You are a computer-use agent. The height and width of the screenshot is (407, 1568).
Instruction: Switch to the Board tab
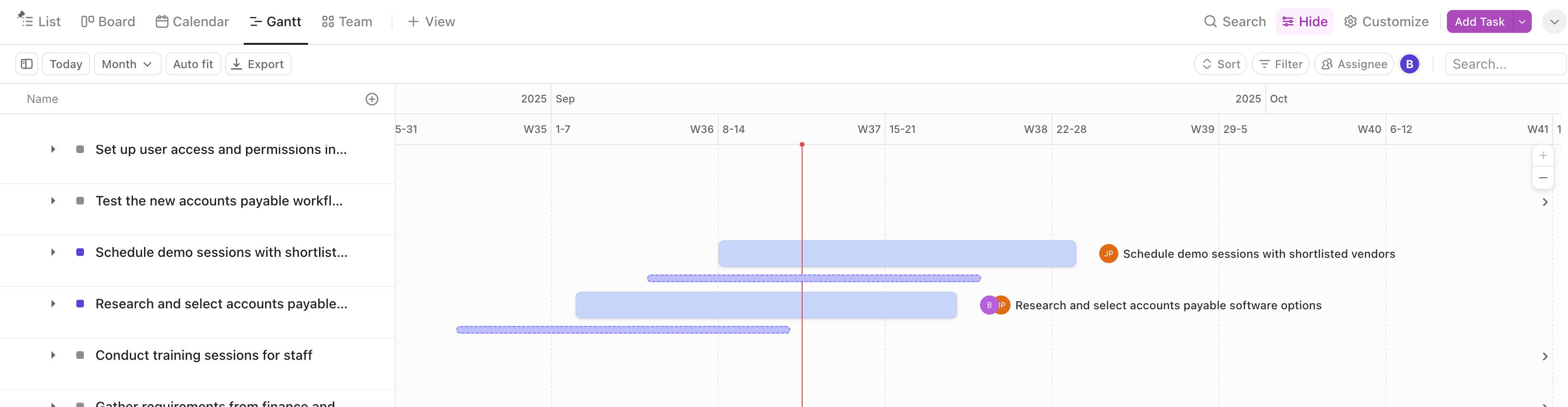pos(108,21)
